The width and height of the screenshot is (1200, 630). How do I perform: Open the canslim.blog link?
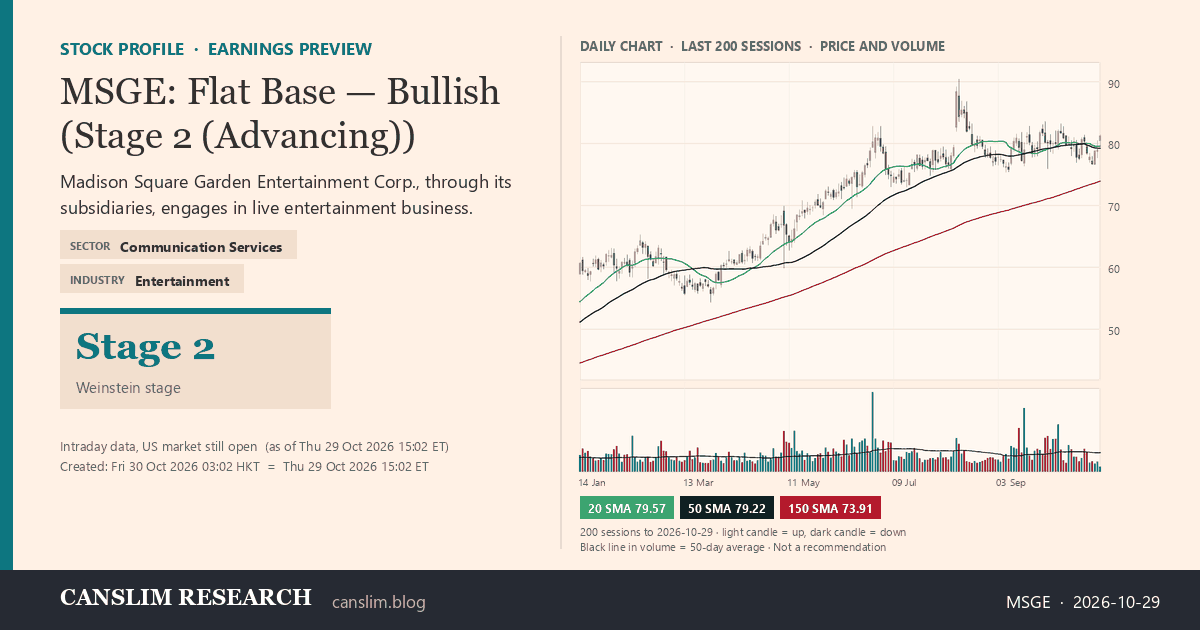378,602
